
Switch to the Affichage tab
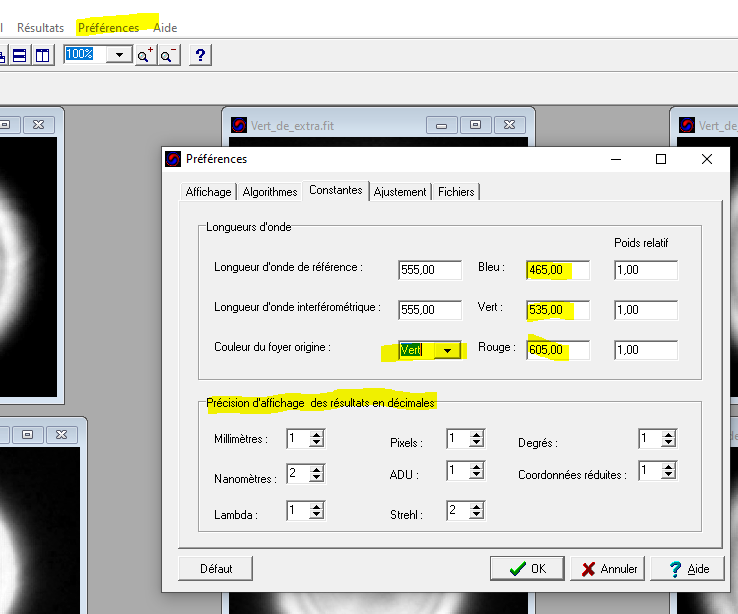[208, 191]
